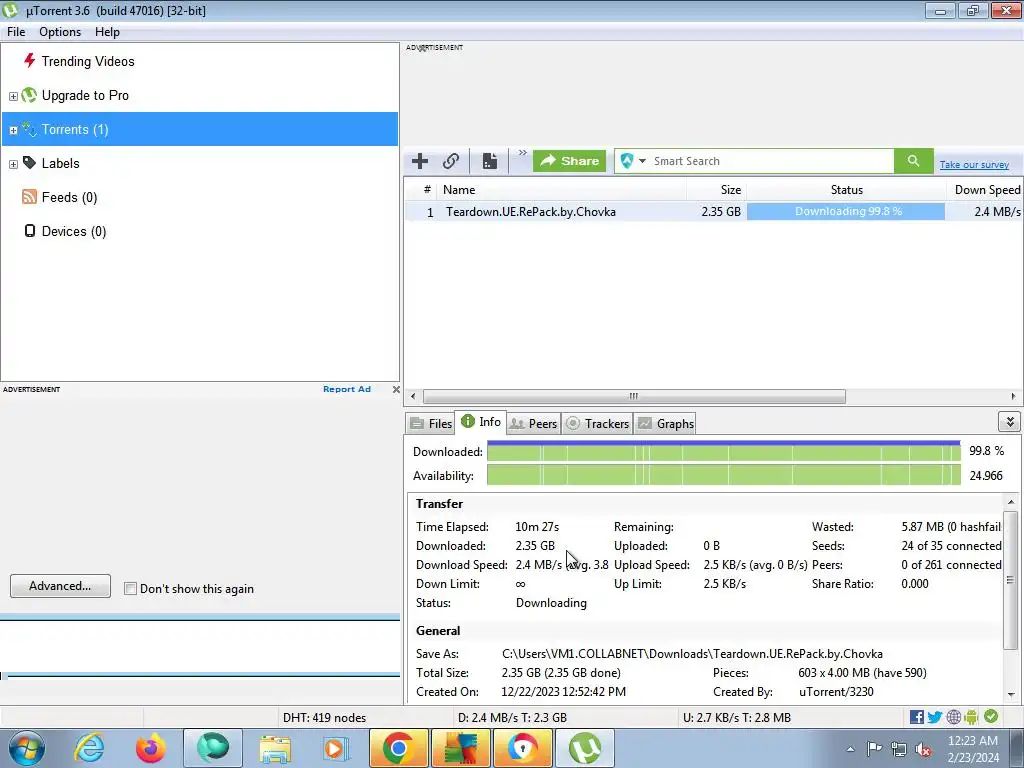Click the Availability pieces bar
The image size is (1024, 768).
(x=724, y=475)
